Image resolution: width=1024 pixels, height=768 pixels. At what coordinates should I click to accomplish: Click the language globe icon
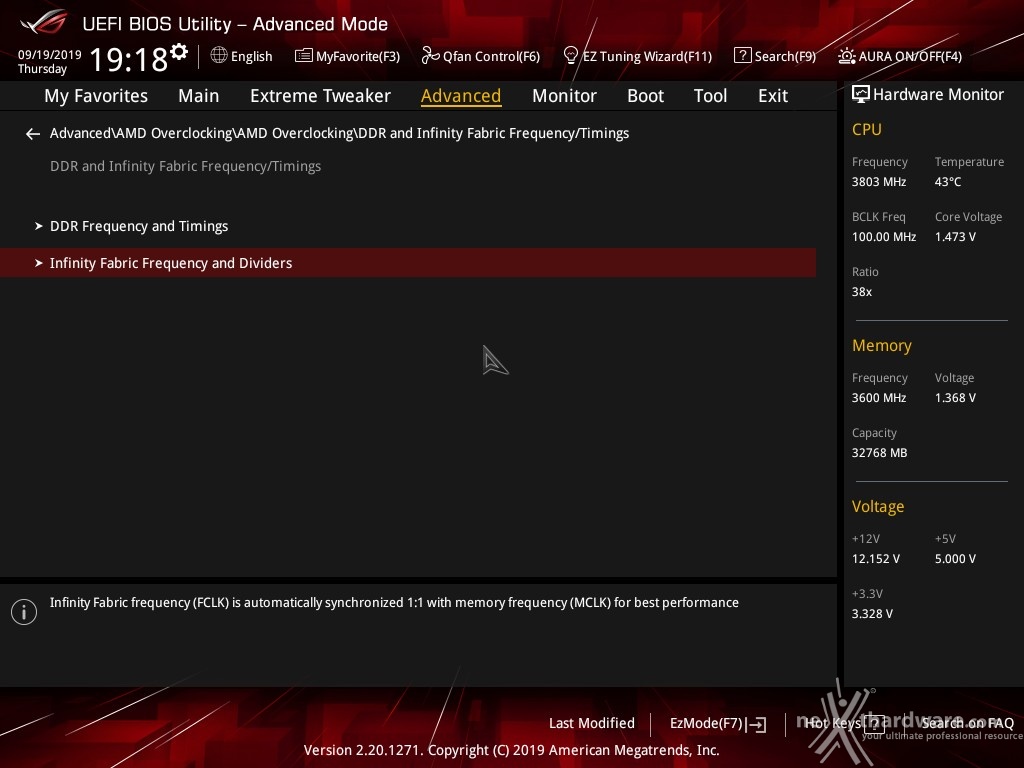tap(219, 56)
